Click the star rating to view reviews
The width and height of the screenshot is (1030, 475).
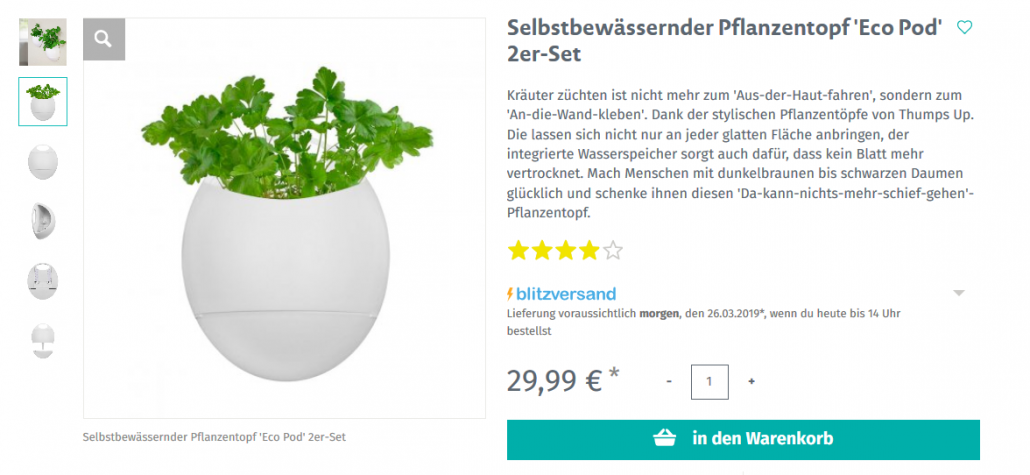565,250
